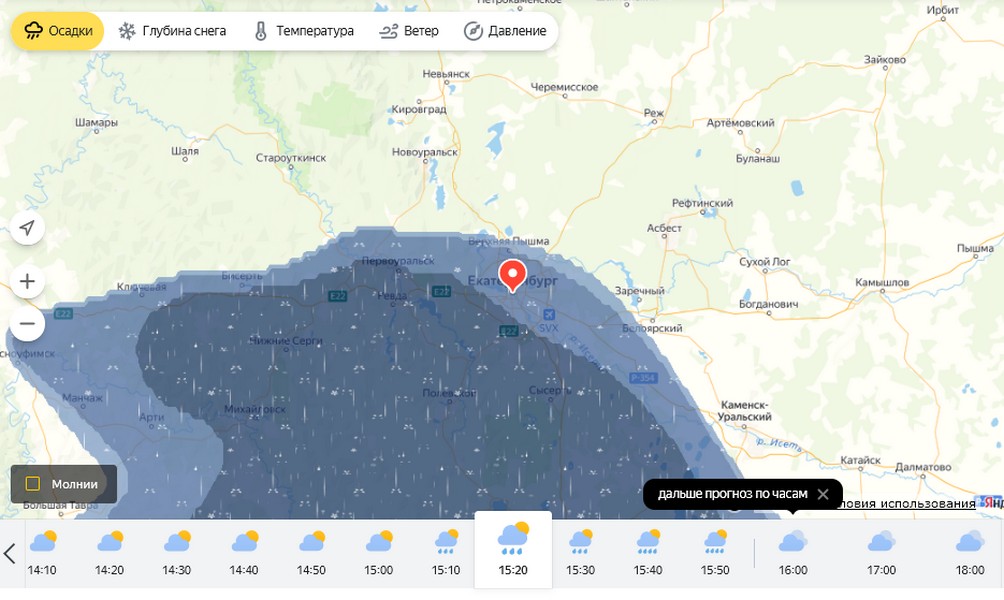The image size is (1004, 600).
Task: Click the red location pin on Ekaterinburg
Action: tap(512, 274)
